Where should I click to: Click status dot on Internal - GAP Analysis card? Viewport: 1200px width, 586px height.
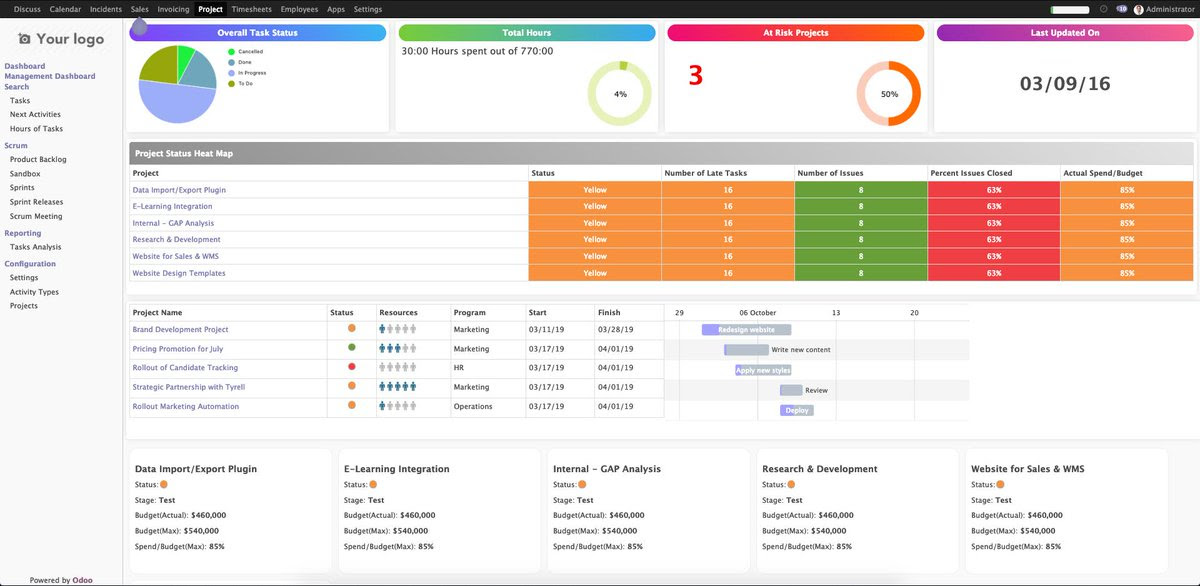[x=582, y=484]
